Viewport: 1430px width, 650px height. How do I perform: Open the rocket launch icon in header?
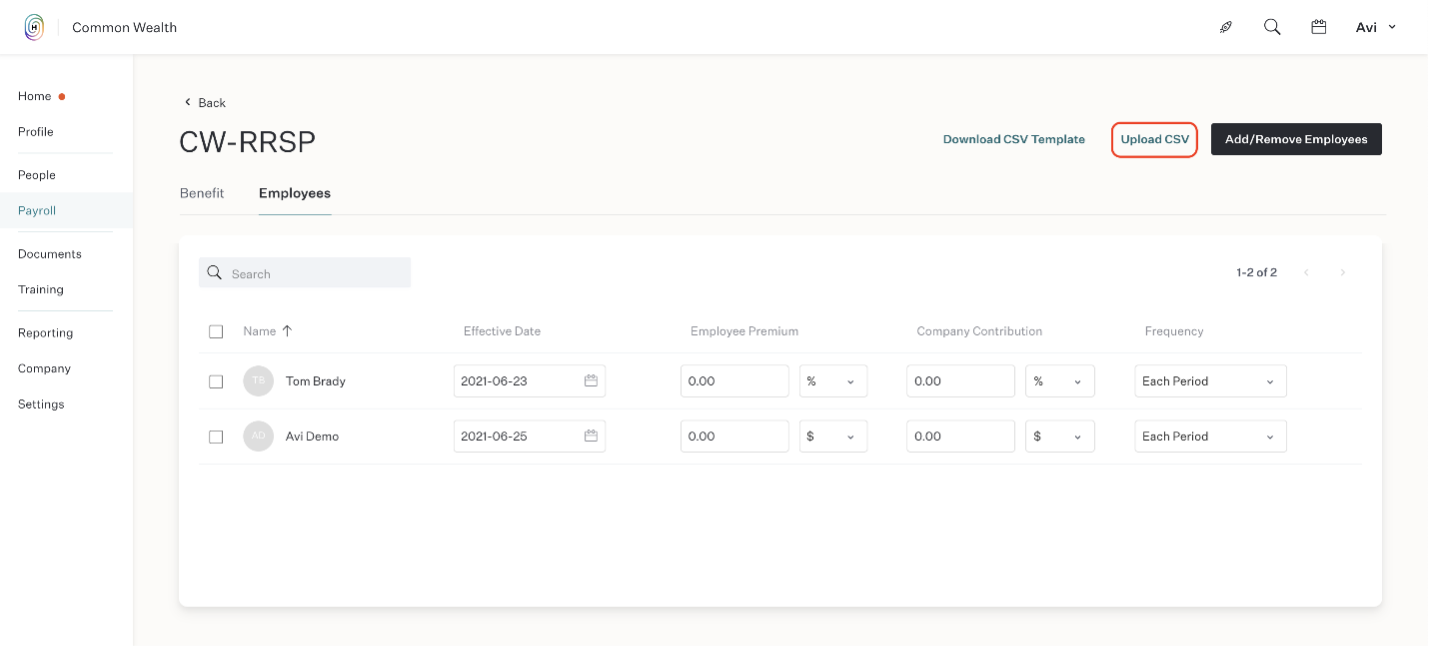(1226, 28)
